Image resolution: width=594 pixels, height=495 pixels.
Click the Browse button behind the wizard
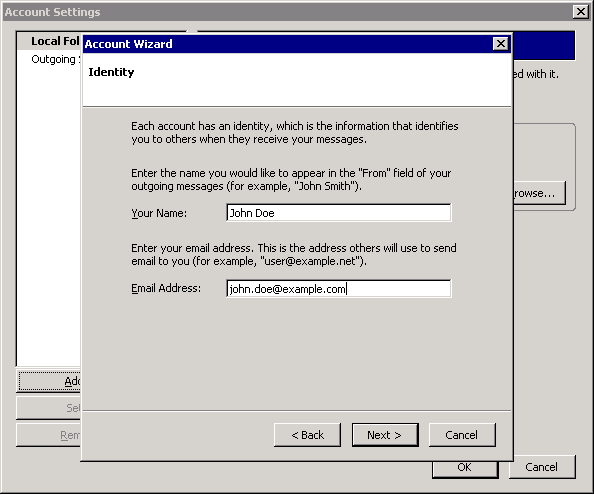click(539, 193)
